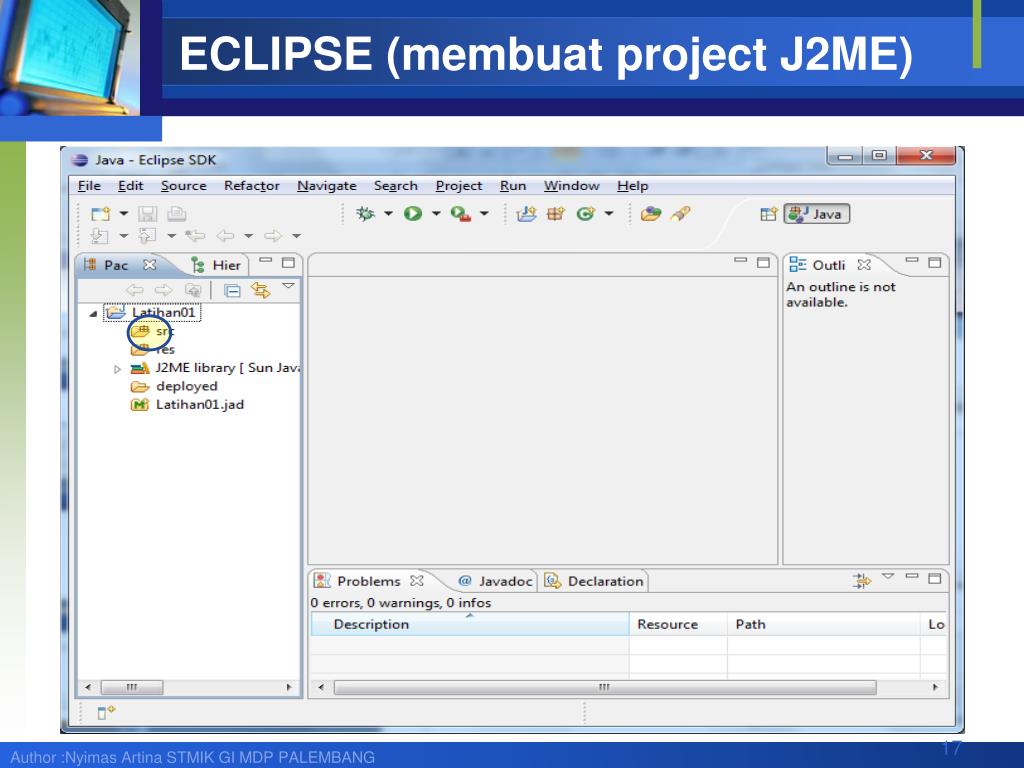
Task: Select the src folder
Action: click(153, 331)
